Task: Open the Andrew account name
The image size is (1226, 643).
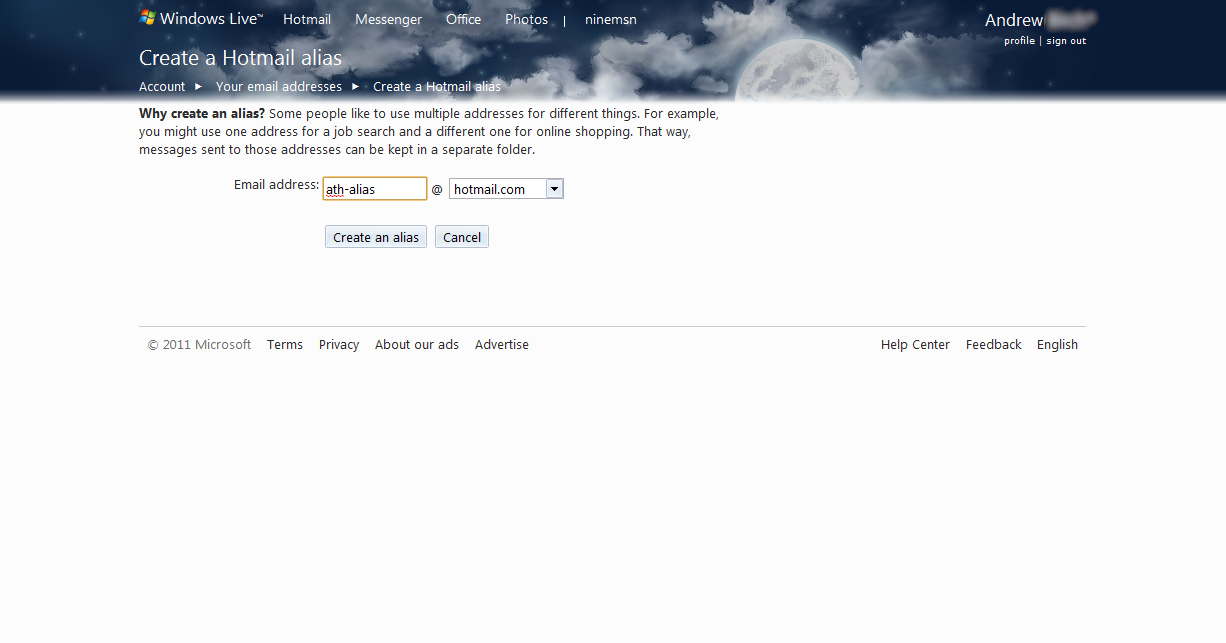Action: (1014, 20)
